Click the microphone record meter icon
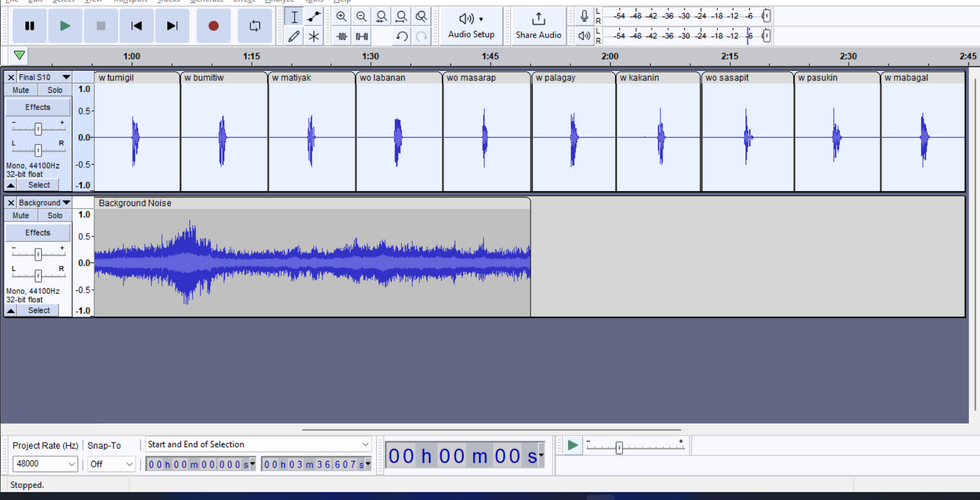 [x=584, y=16]
